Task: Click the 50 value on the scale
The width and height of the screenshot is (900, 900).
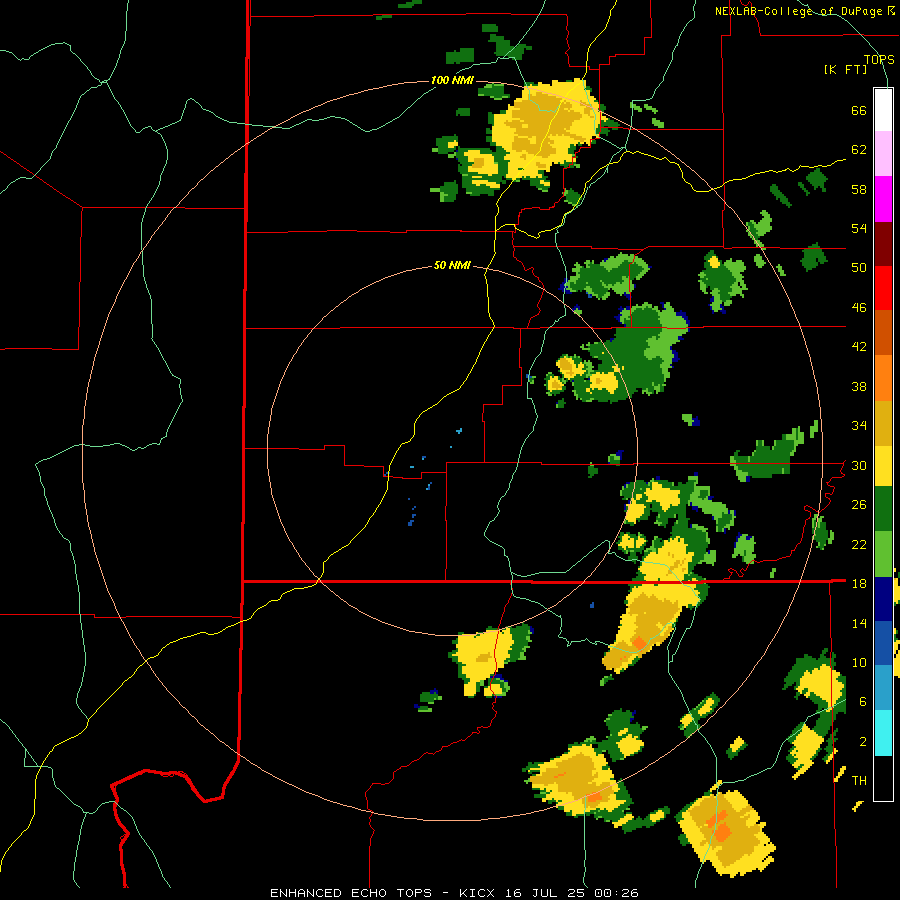Action: 859,267
